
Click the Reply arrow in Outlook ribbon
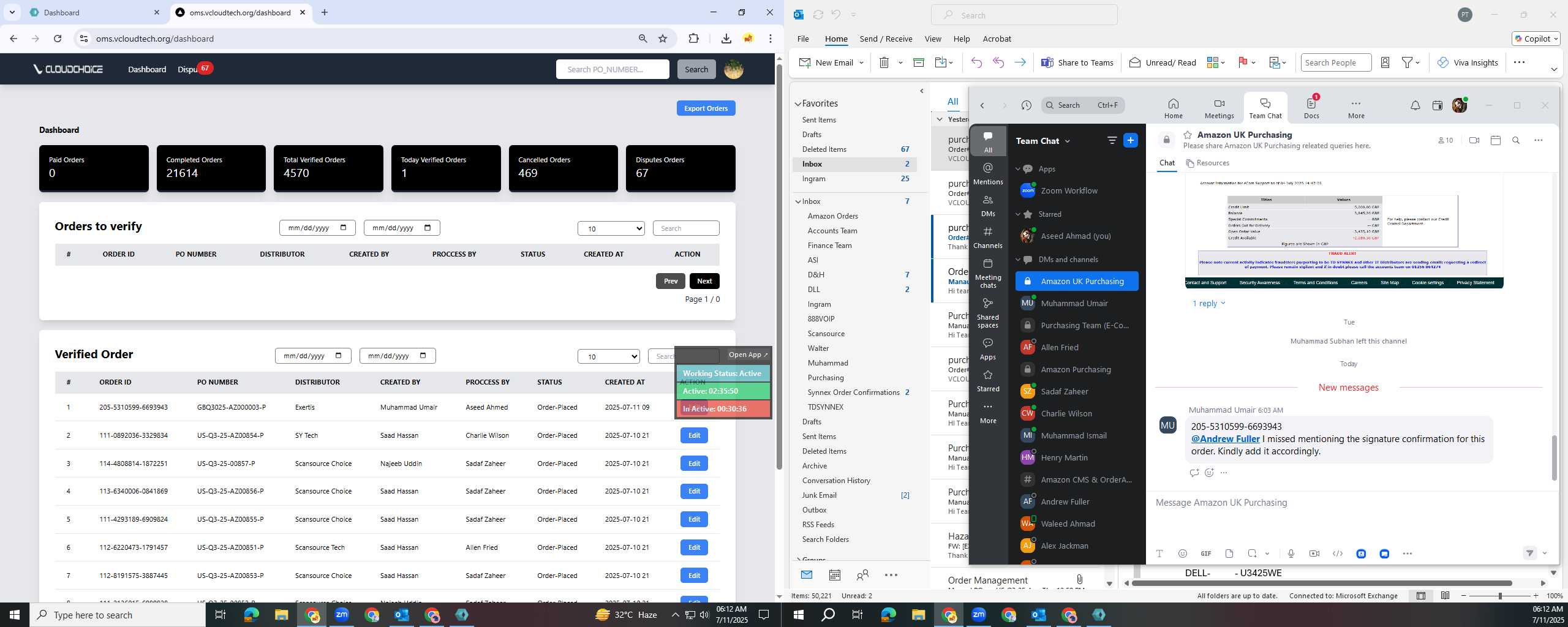976,62
